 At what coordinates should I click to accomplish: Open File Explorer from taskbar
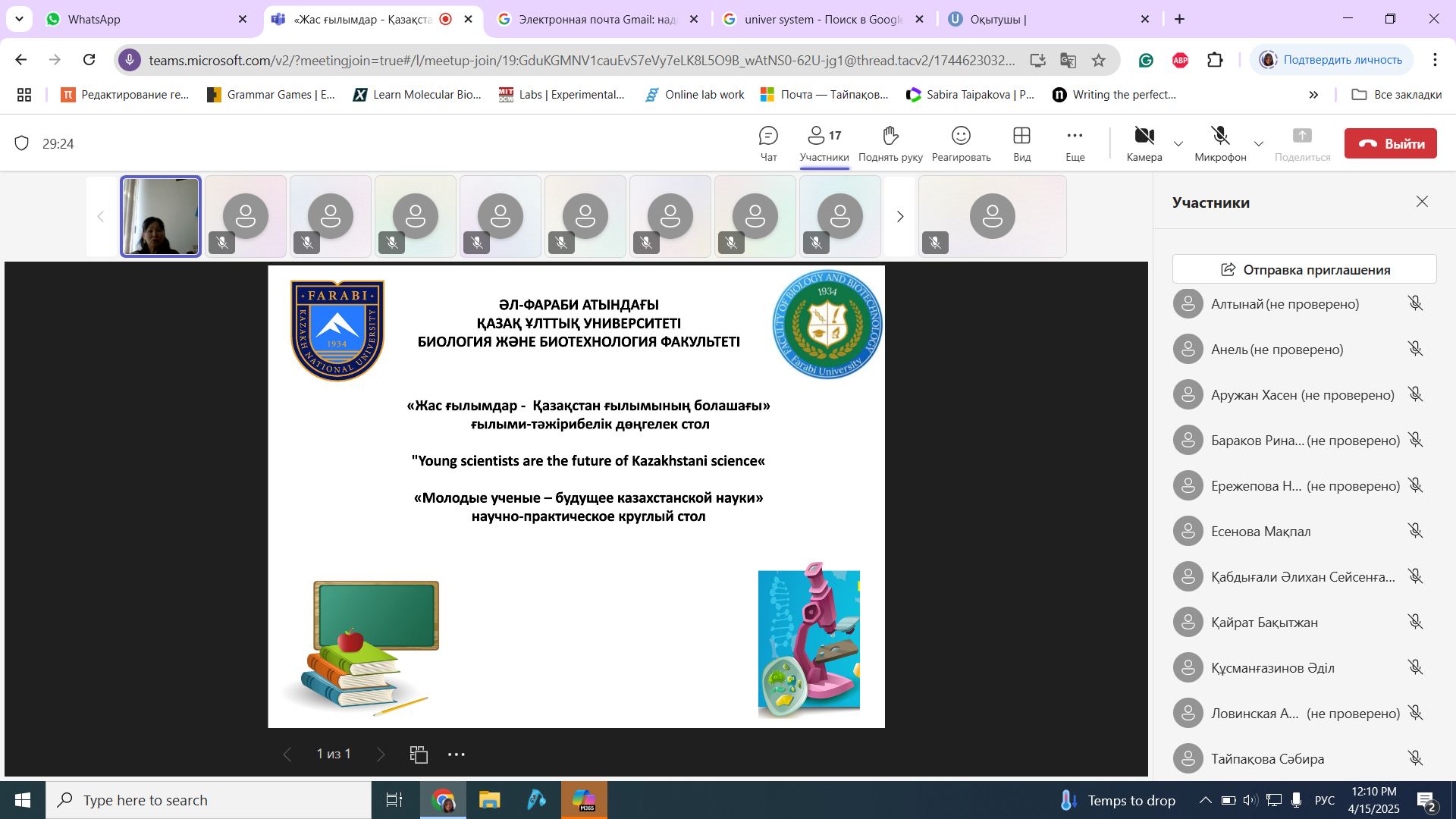click(489, 800)
